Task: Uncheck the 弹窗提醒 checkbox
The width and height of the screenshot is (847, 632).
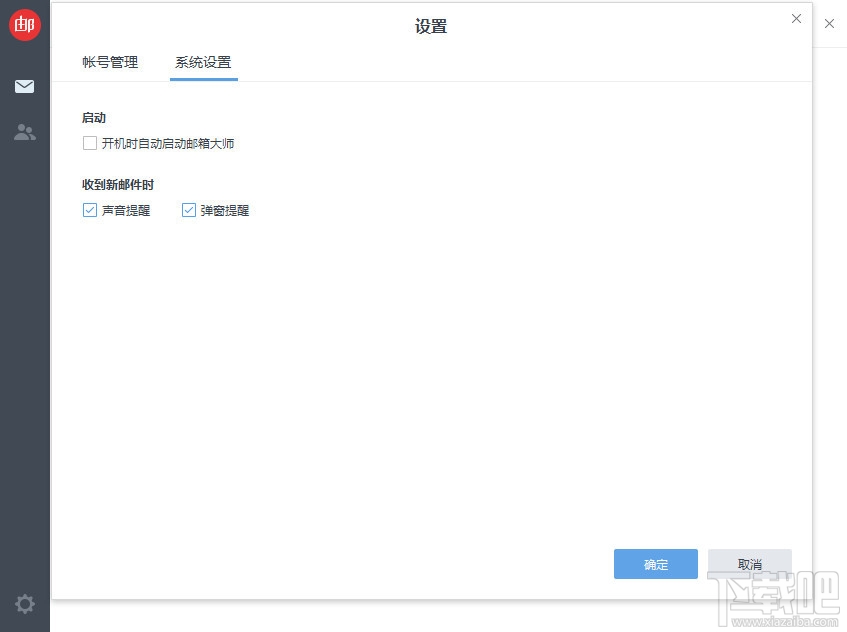Action: (x=187, y=210)
